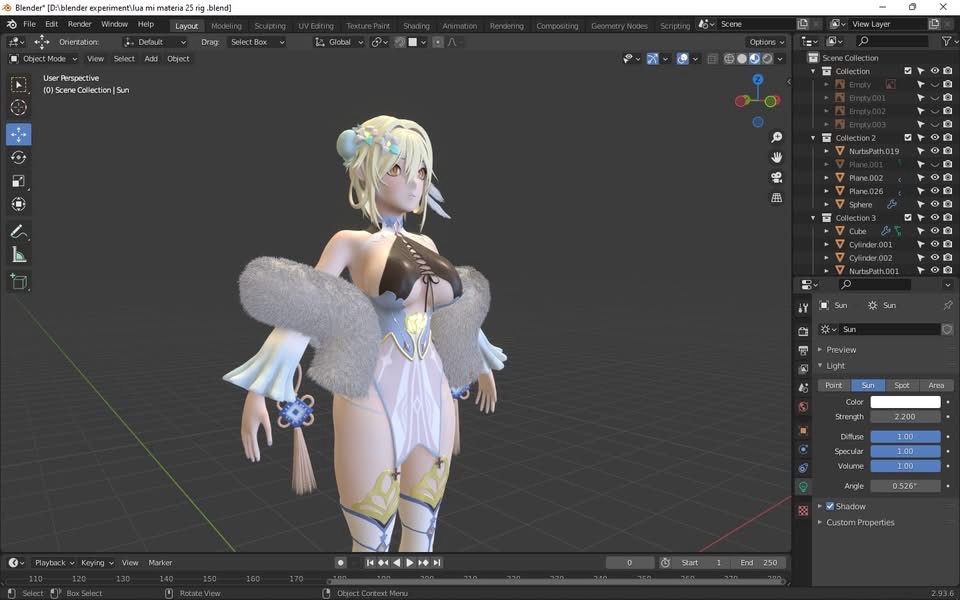Select the Measure tool

(x=19, y=255)
